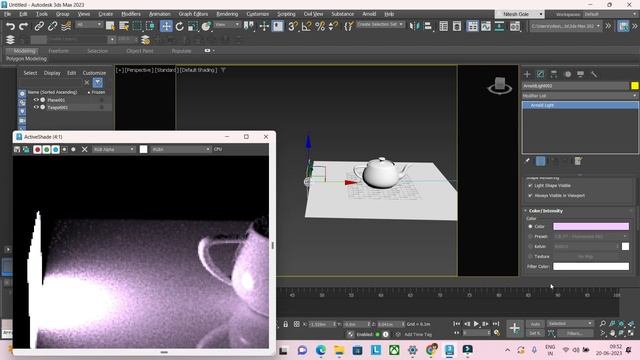Open the project path dropdown
Image resolution: width=640 pixels, height=360 pixels.
tap(566, 26)
